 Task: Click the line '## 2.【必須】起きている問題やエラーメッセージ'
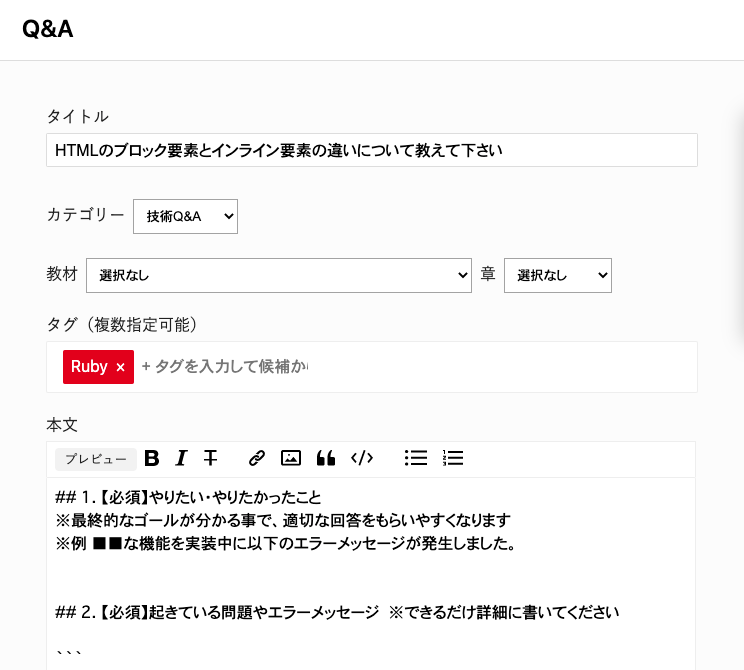[x=217, y=613]
